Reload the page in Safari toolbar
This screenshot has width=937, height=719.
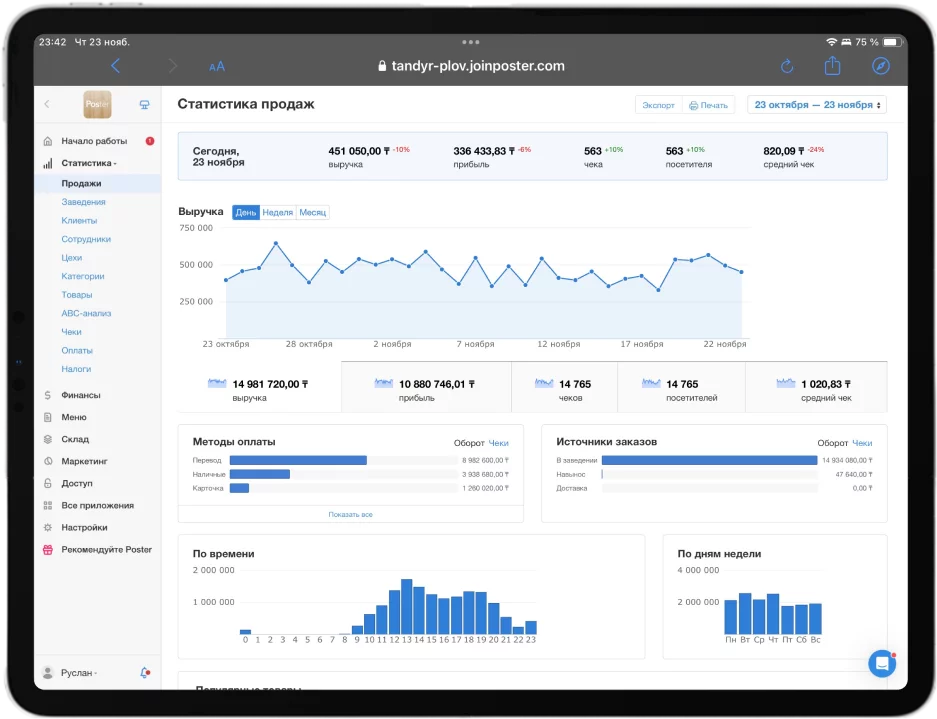[x=786, y=66]
